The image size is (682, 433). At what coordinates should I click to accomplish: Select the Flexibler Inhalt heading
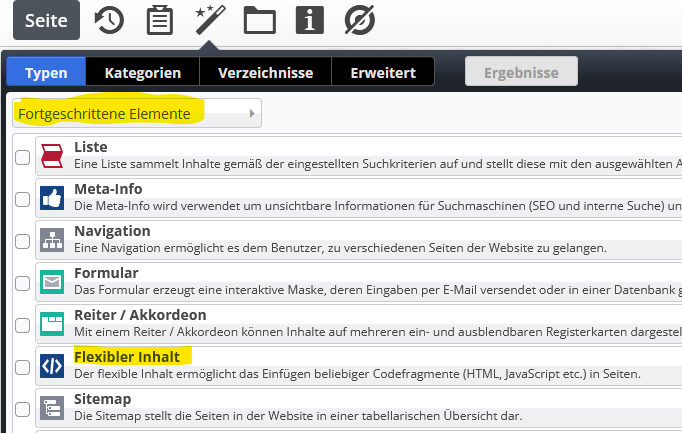click(x=127, y=357)
